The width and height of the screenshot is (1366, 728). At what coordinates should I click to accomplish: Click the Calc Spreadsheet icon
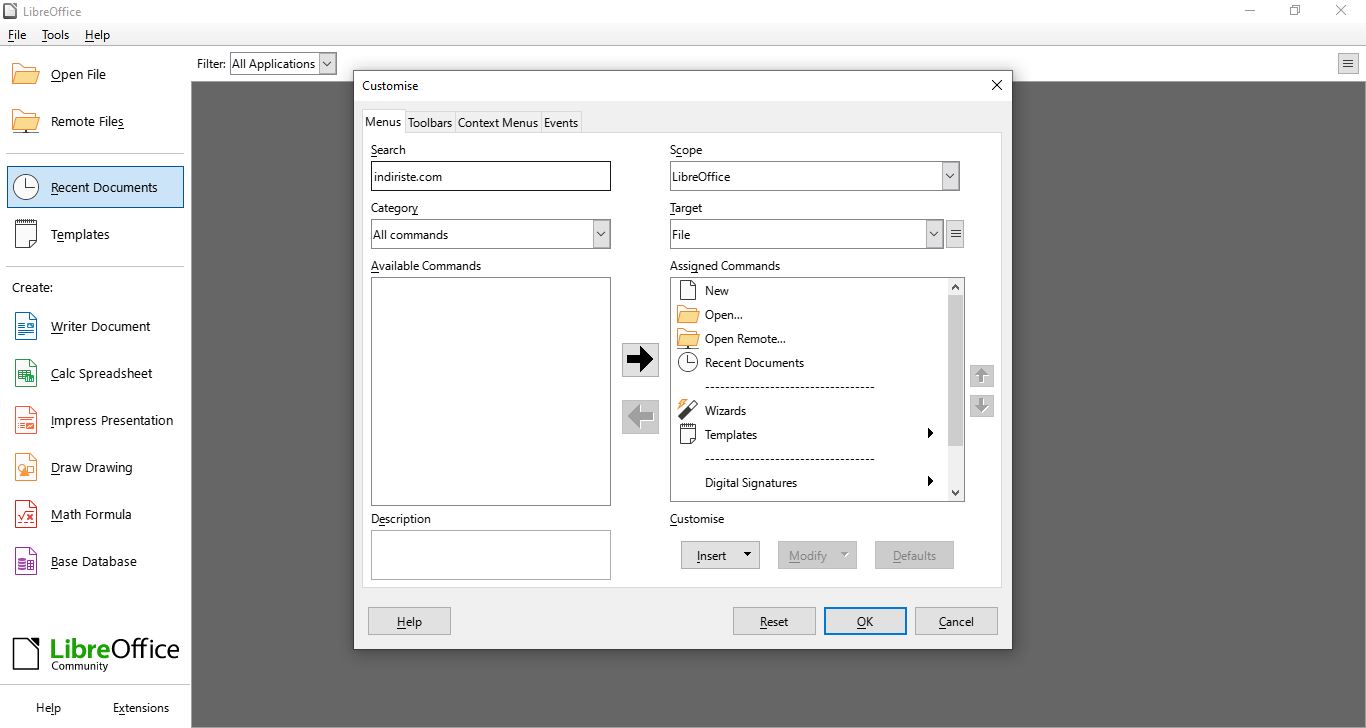[x=26, y=373]
